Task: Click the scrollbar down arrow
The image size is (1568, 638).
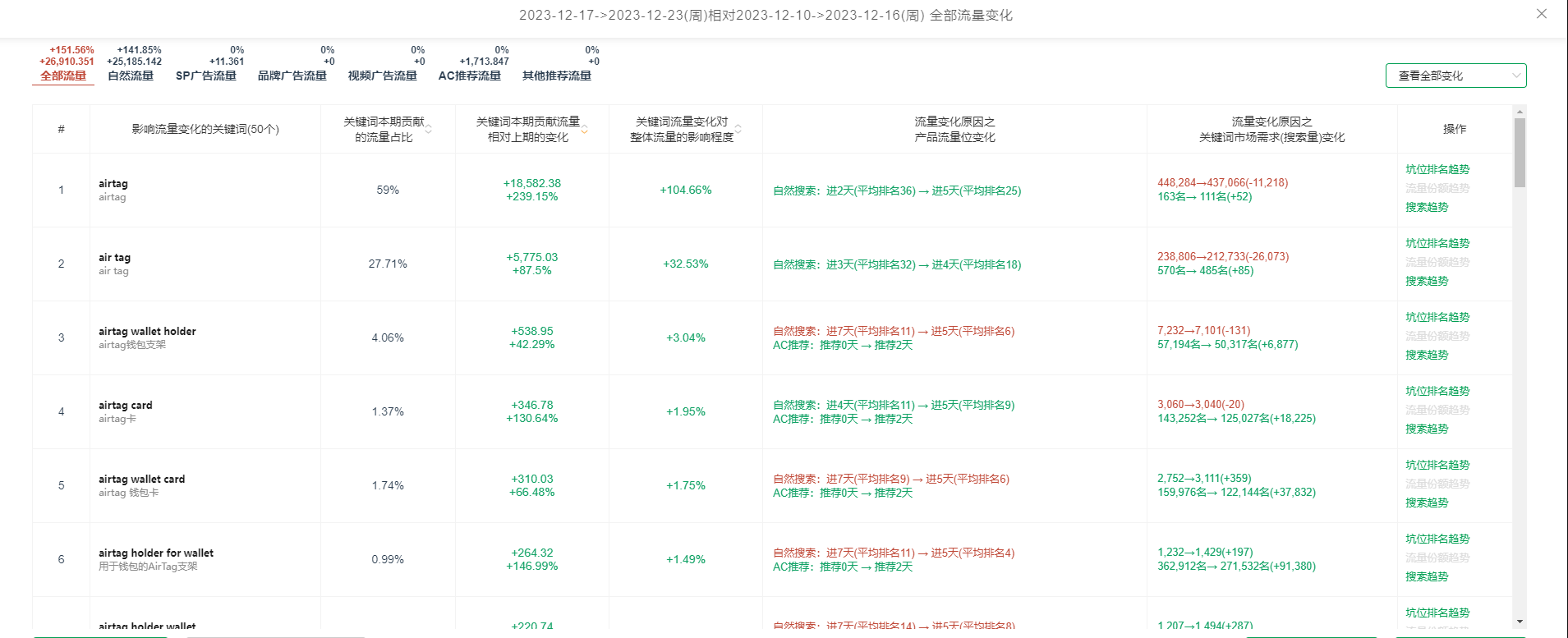Action: 1520,622
